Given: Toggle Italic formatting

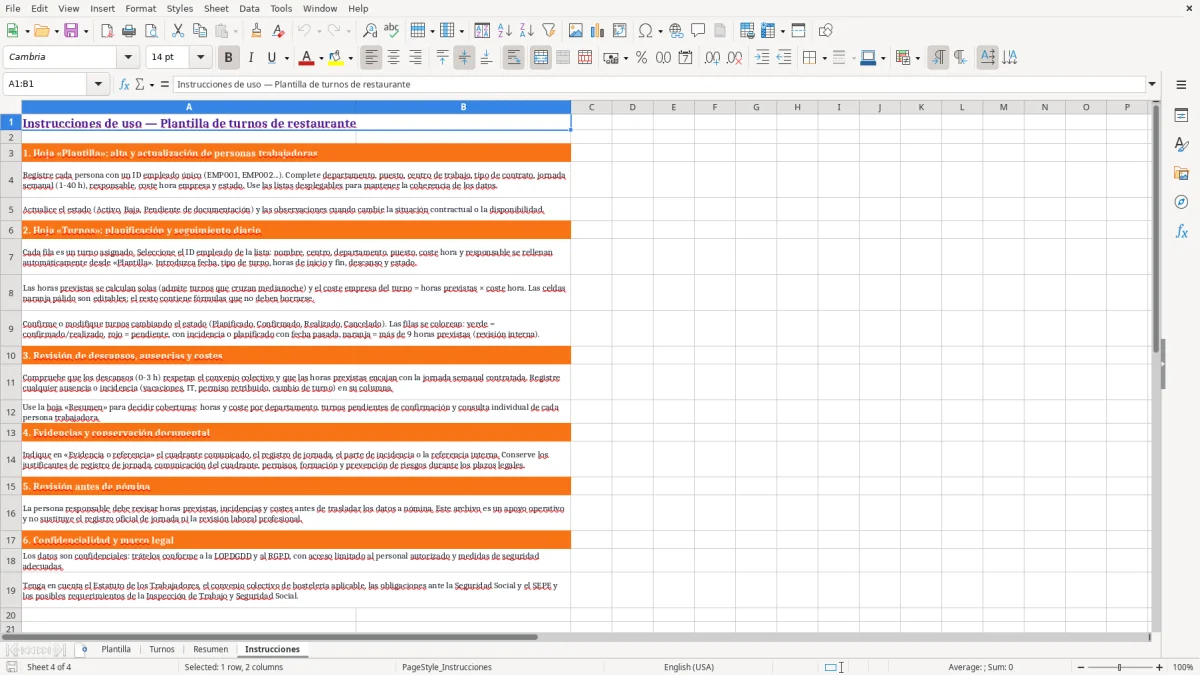Looking at the screenshot, I should [250, 58].
